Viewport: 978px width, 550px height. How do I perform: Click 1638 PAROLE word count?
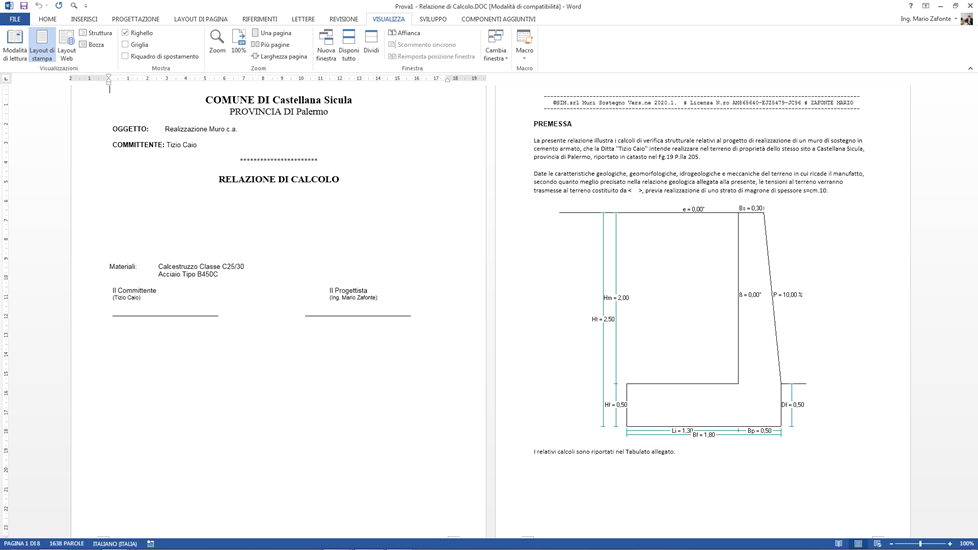[x=67, y=544]
